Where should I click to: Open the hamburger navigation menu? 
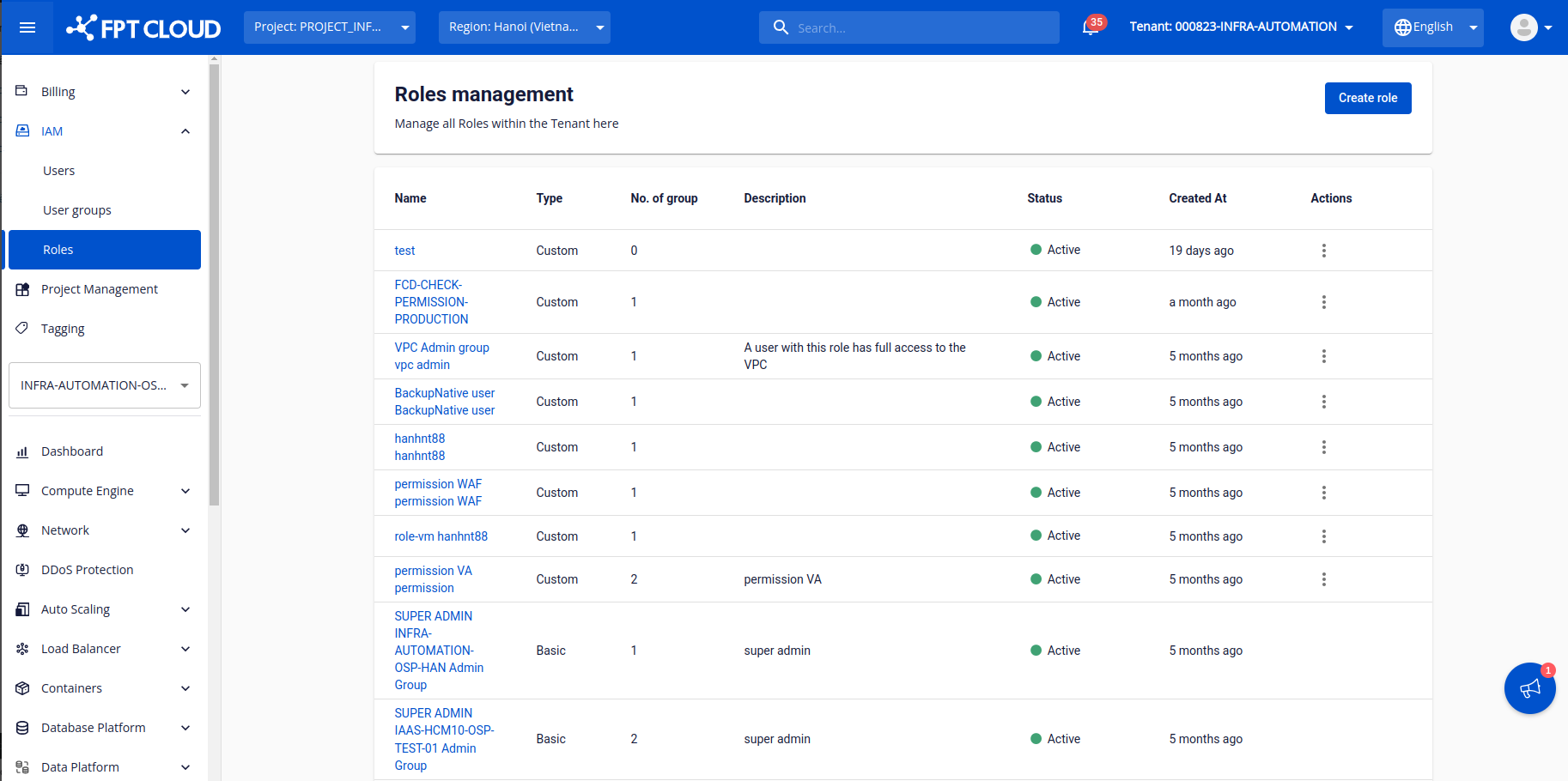click(27, 27)
